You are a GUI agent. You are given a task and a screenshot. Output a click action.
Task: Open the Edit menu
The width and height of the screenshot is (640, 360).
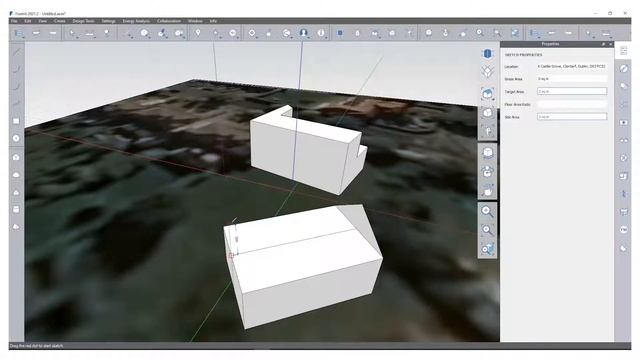[x=27, y=21]
